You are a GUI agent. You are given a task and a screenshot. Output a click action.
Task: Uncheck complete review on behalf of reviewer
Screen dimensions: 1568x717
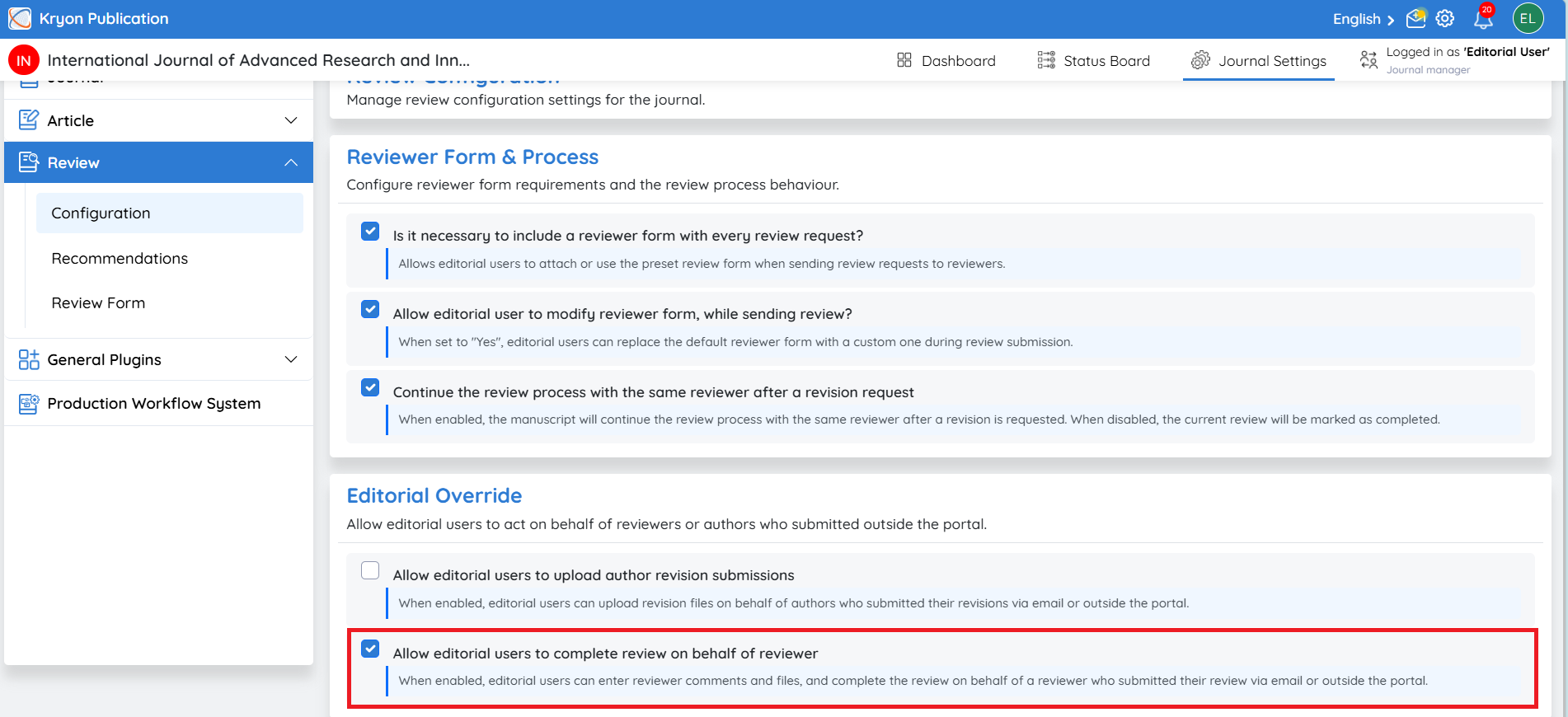pos(370,649)
